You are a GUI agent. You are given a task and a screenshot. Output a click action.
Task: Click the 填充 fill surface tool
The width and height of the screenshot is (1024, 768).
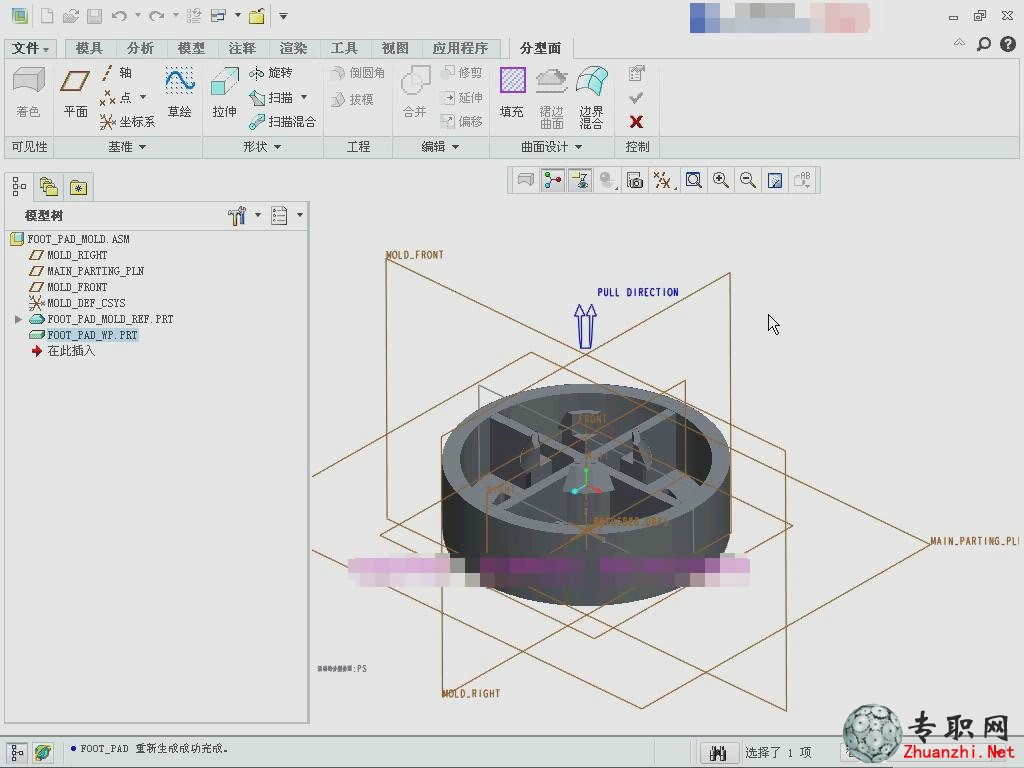[x=512, y=92]
